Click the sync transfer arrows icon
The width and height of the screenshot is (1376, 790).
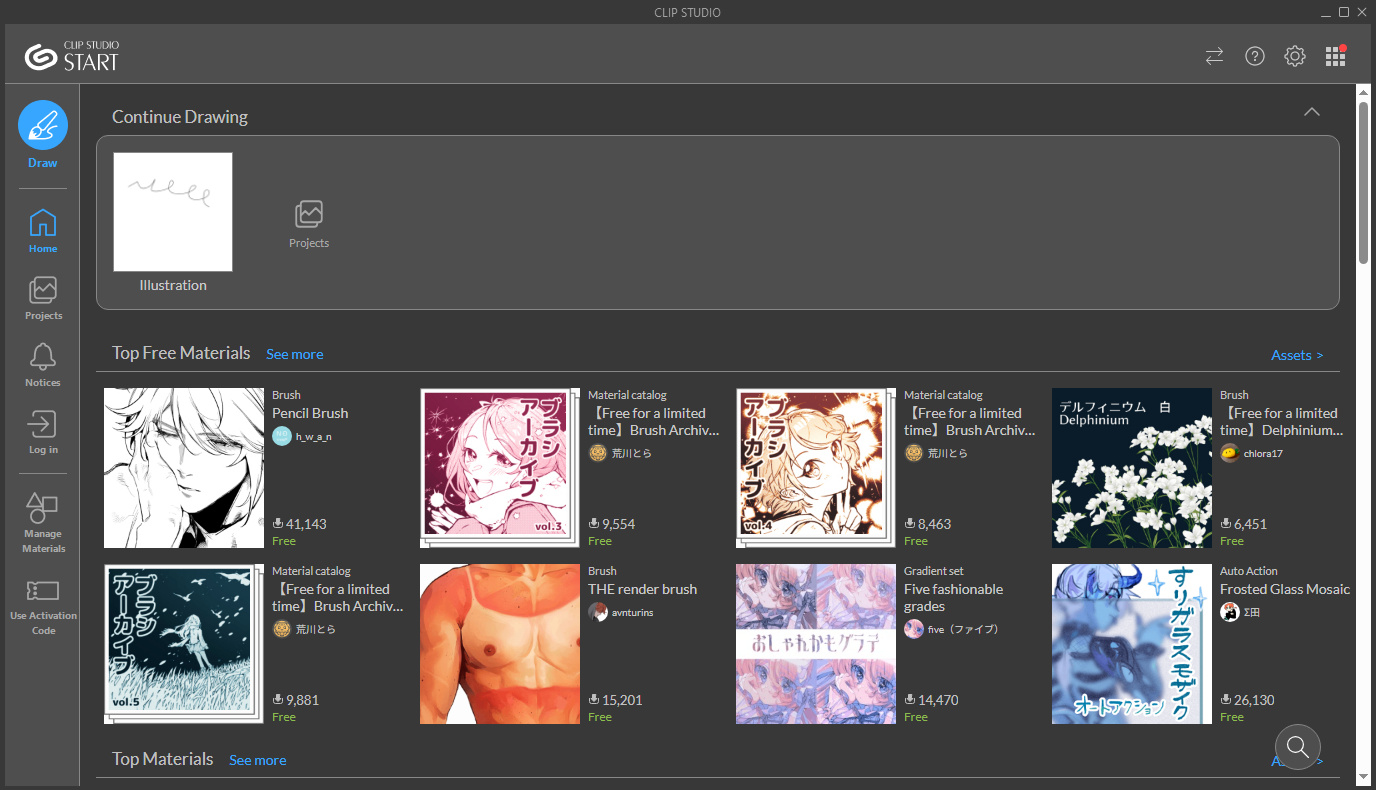(x=1214, y=56)
